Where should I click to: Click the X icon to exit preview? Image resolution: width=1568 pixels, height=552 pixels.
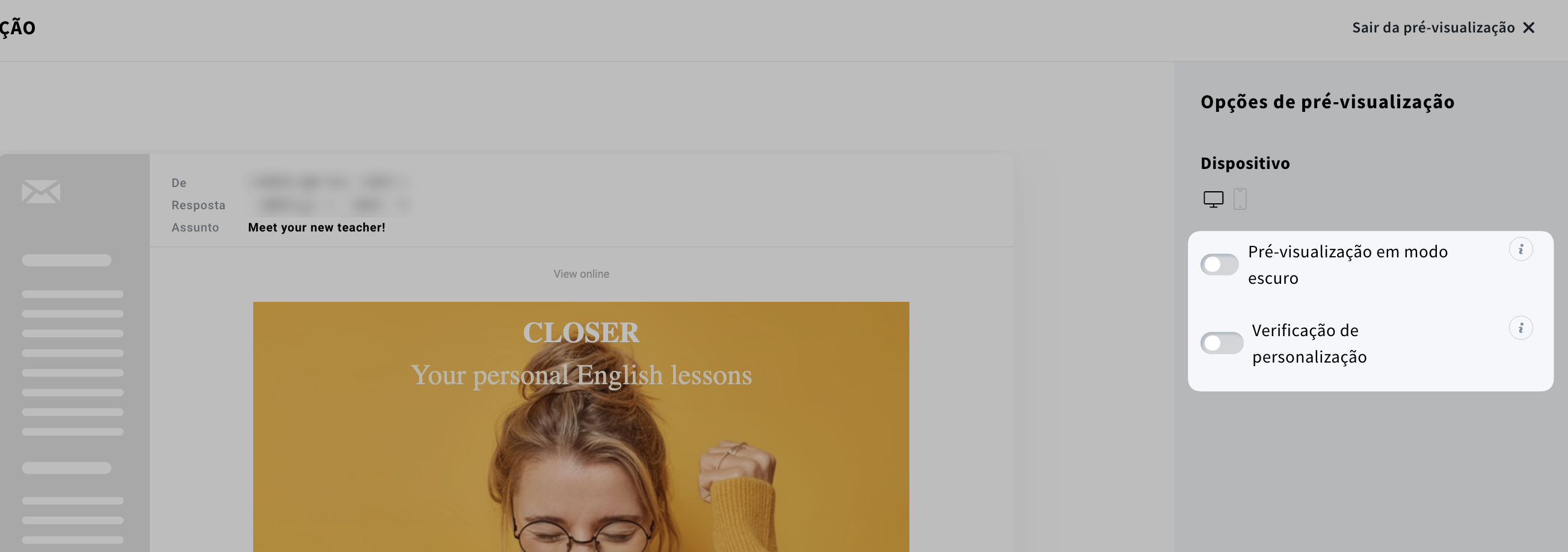tap(1528, 28)
